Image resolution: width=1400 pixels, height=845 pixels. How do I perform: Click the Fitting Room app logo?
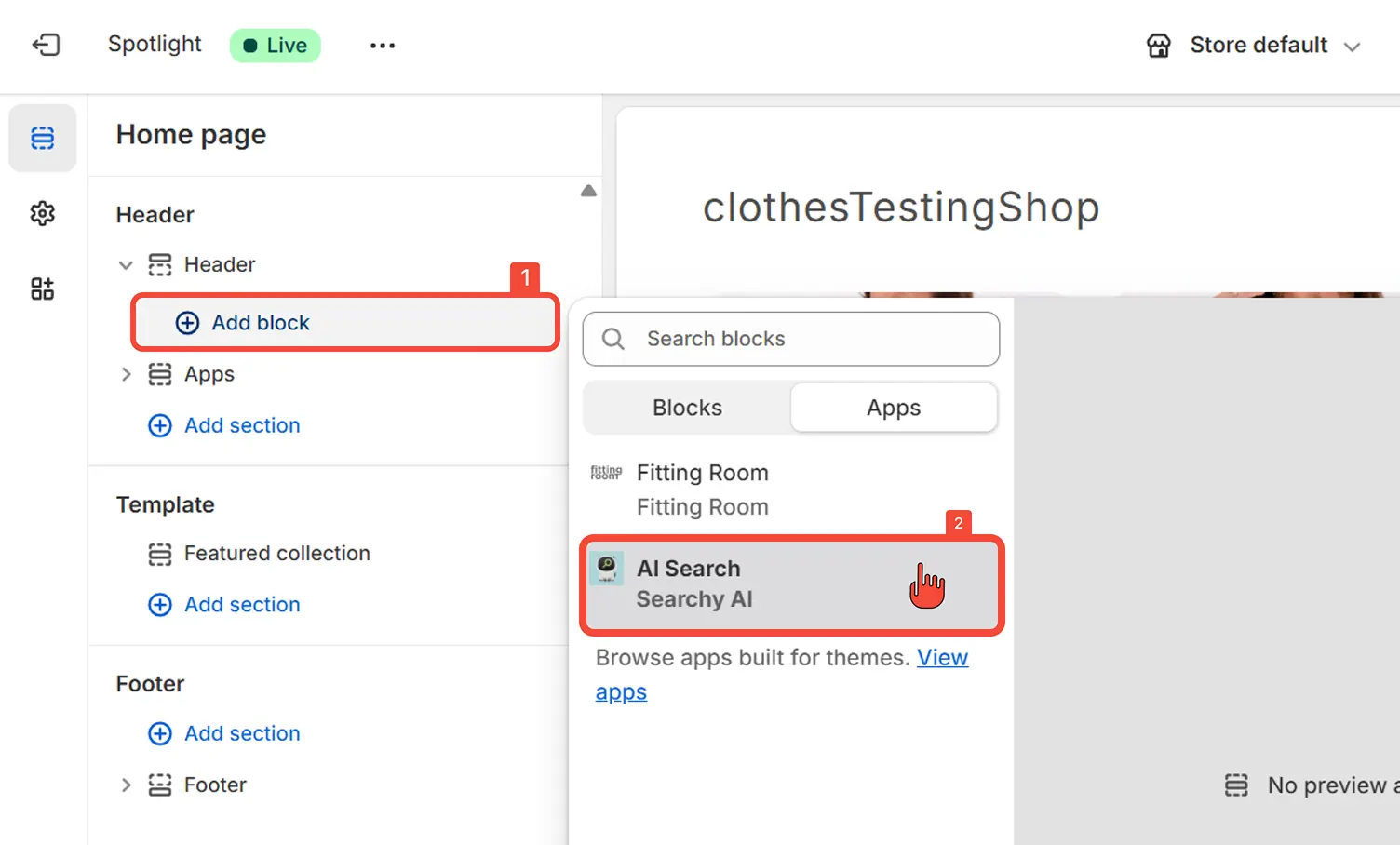[x=606, y=473]
